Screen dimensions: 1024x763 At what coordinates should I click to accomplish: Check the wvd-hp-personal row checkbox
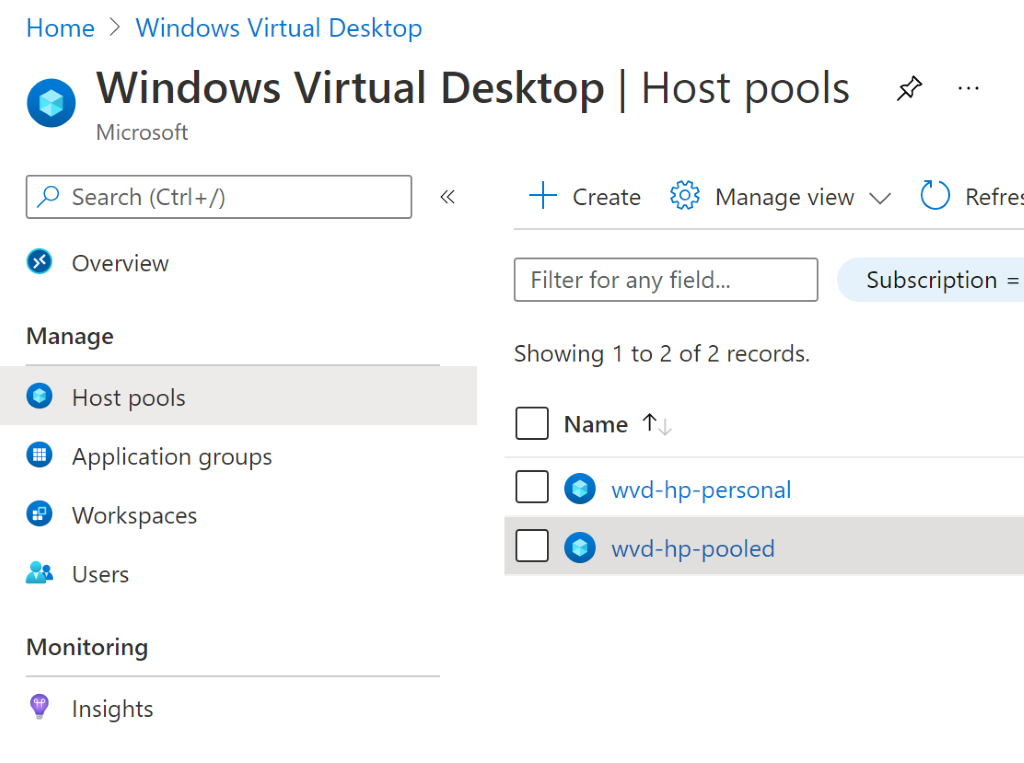532,487
